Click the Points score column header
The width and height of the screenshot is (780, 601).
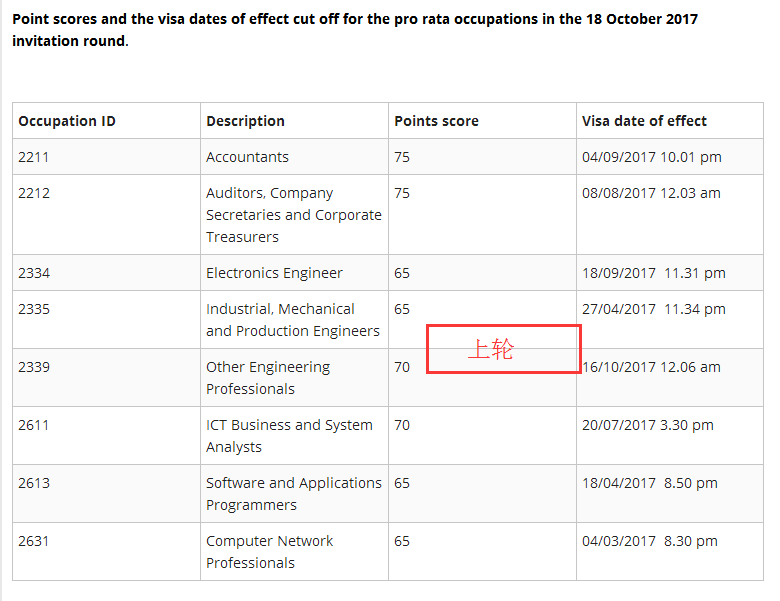click(436, 121)
